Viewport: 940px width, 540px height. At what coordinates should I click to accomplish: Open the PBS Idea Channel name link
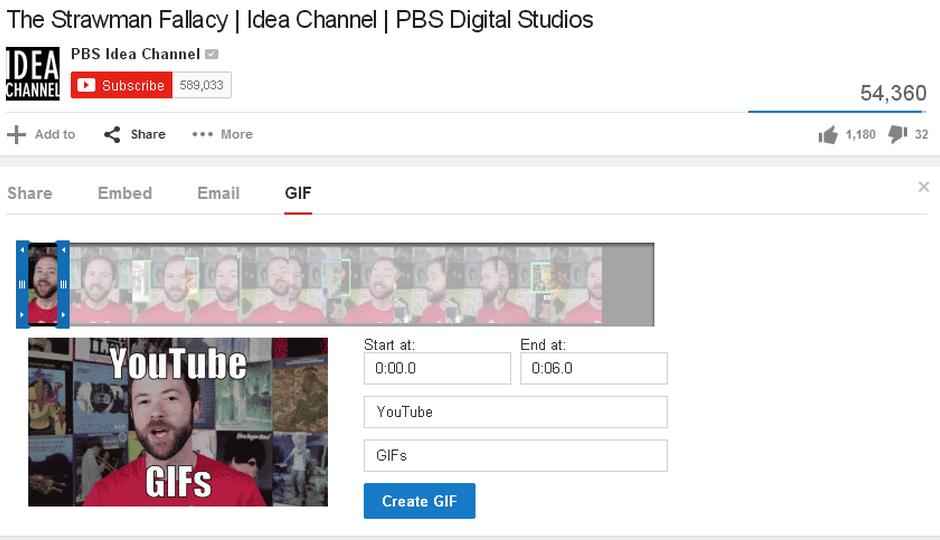click(135, 54)
